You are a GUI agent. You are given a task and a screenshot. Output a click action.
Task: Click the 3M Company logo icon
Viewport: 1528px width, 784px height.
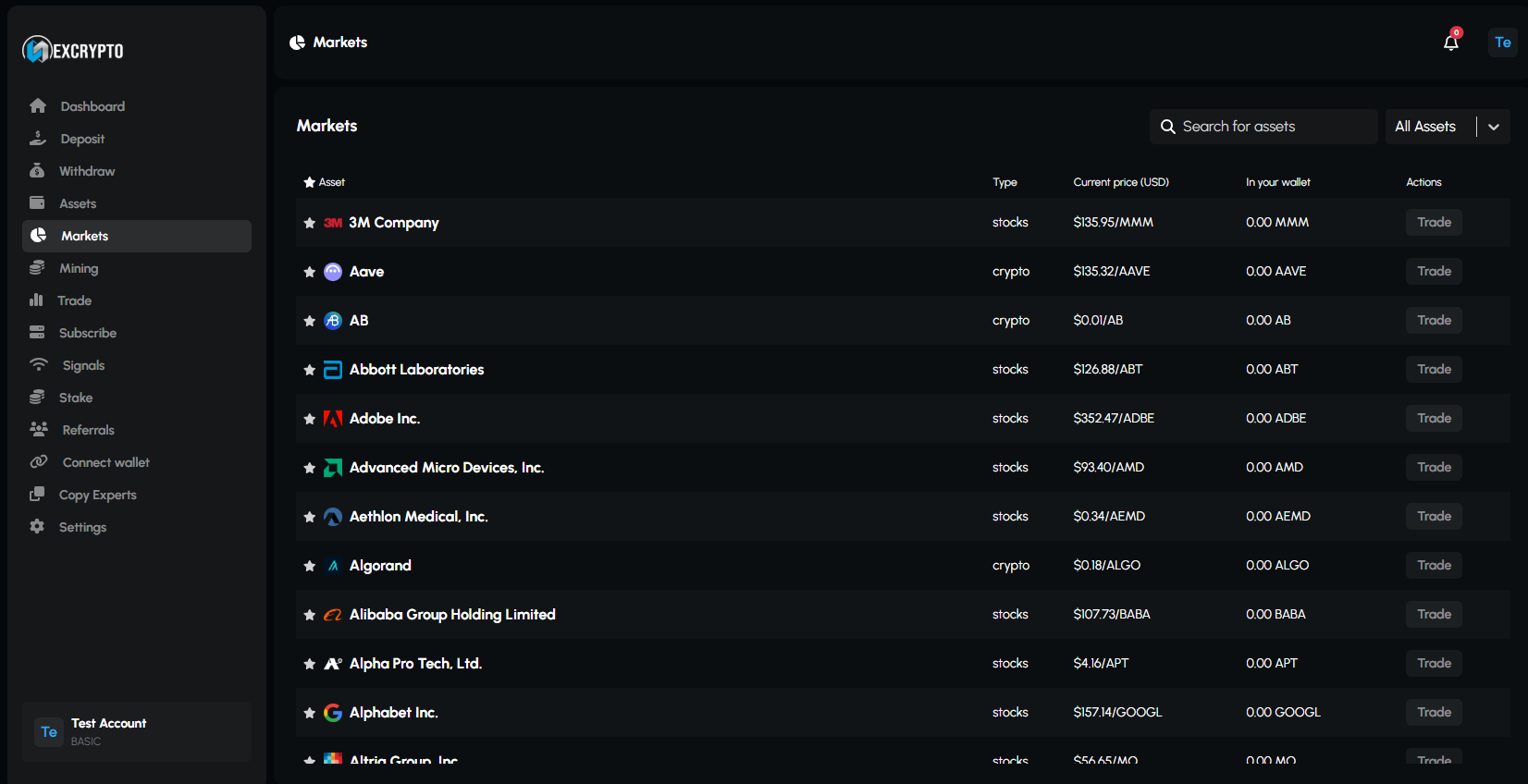(x=333, y=223)
